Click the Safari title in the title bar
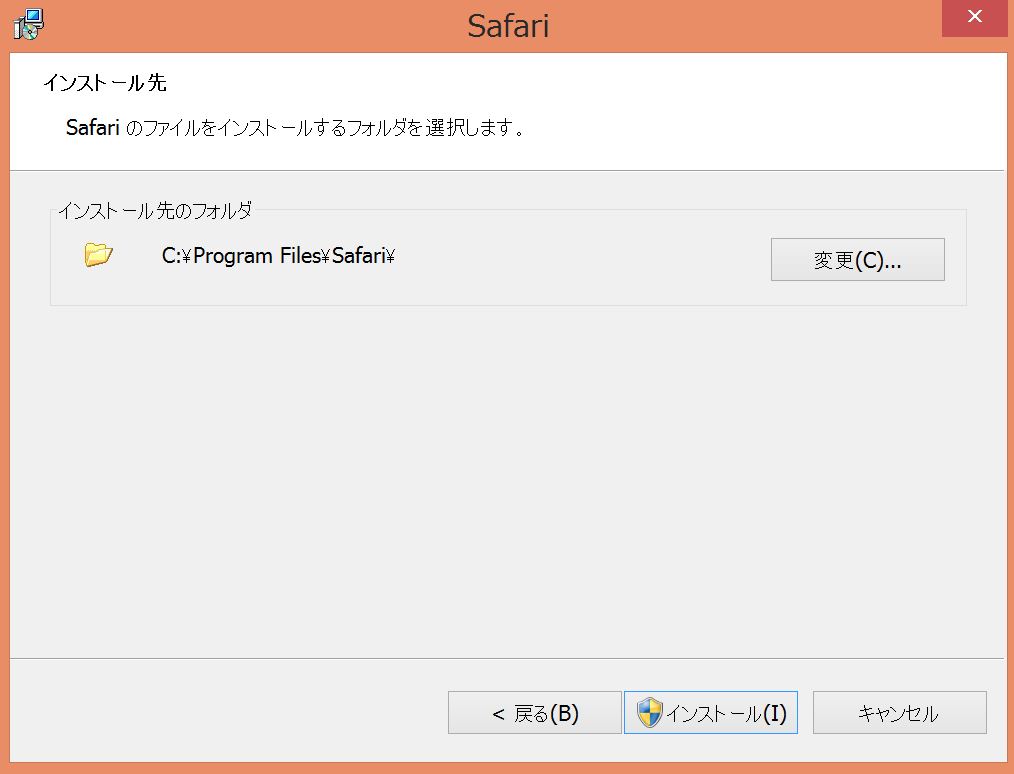Viewport: 1014px width, 774px height. 508,26
